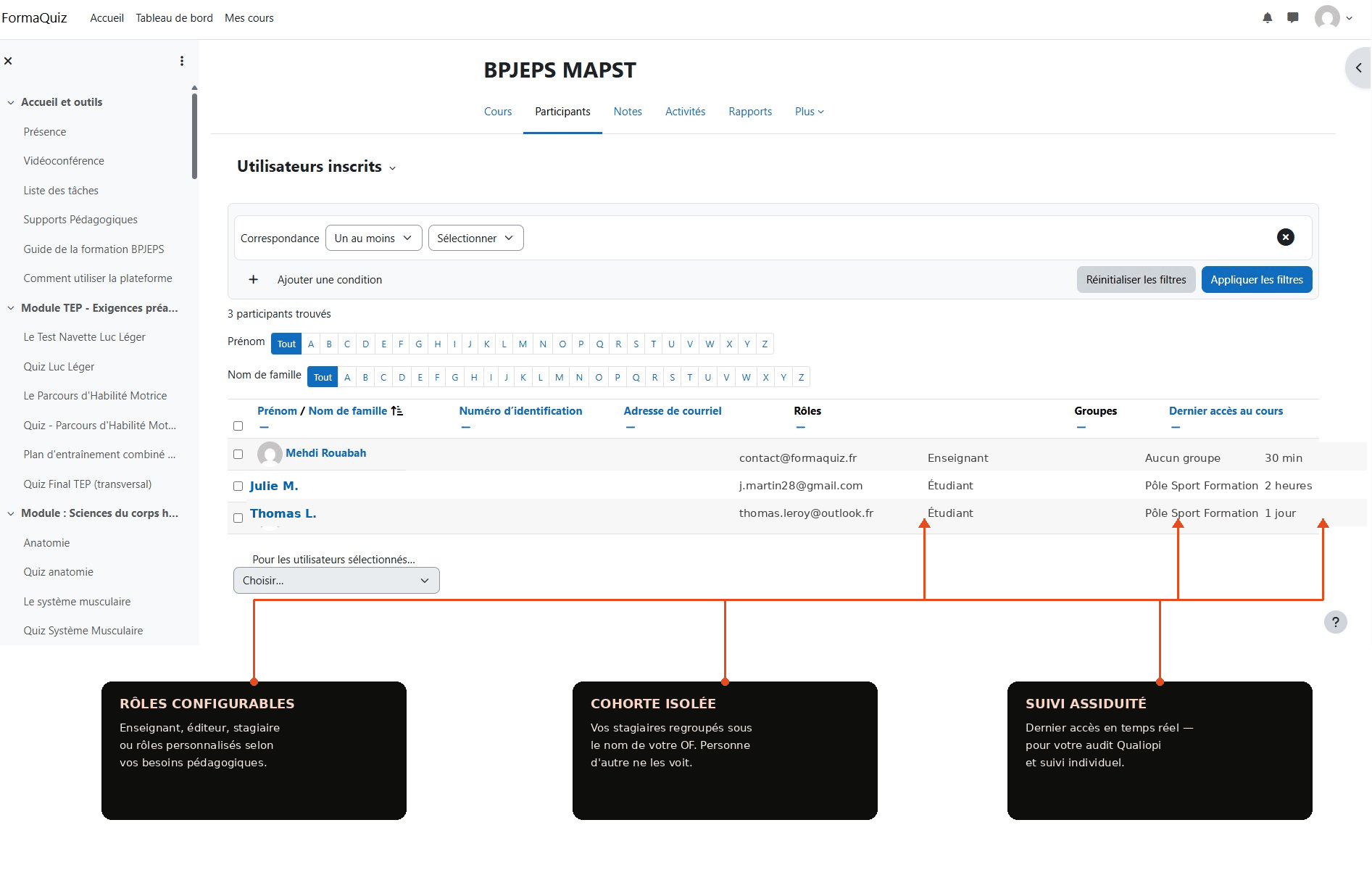The height and width of the screenshot is (870, 1372).
Task: Sort by Prénom column header
Action: click(x=277, y=410)
